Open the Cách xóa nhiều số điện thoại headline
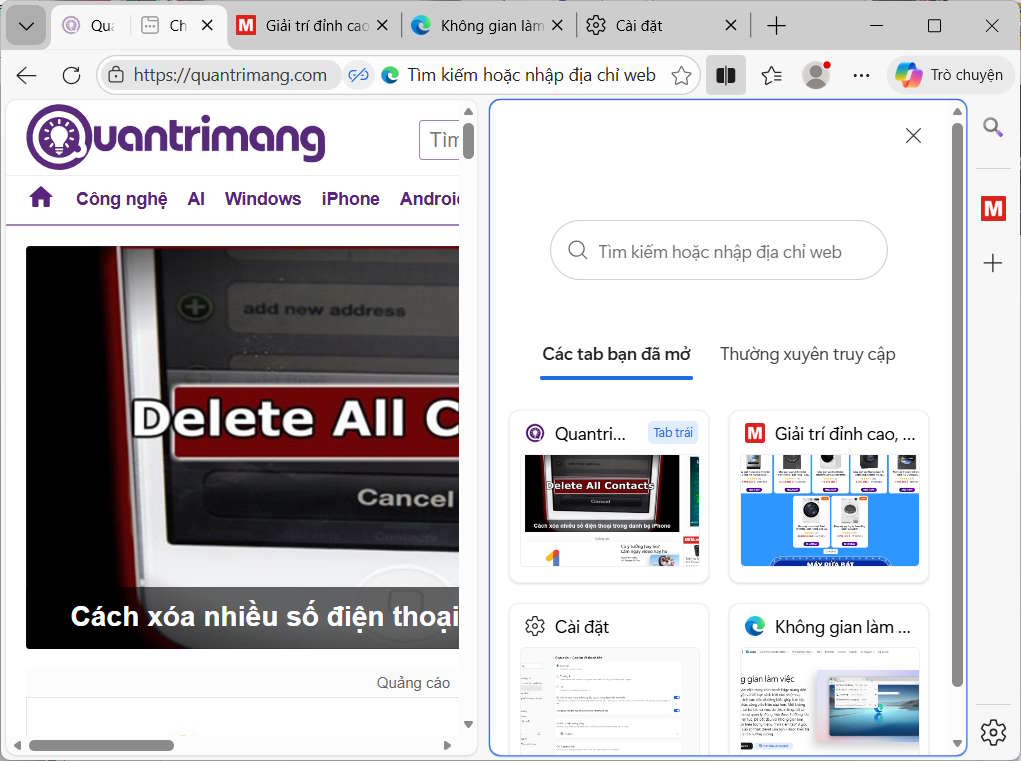 264,616
